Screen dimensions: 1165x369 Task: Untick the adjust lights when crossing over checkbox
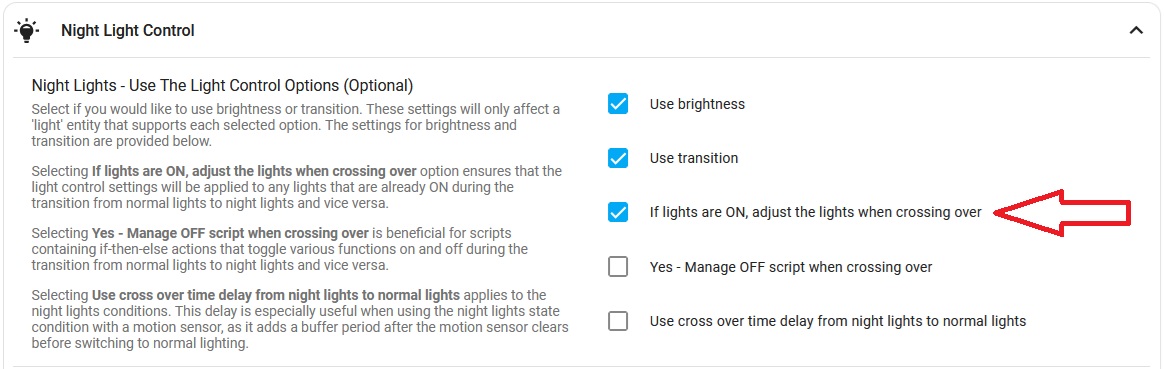click(x=618, y=212)
